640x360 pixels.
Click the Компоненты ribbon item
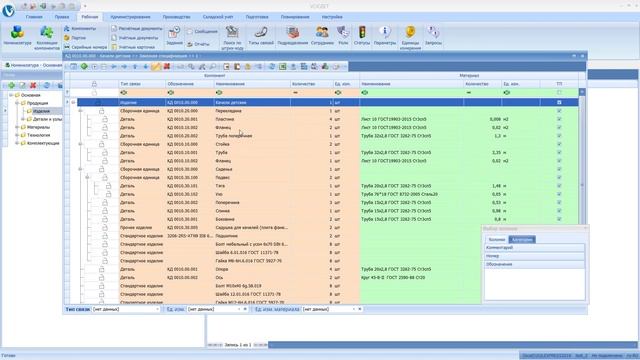80,29
